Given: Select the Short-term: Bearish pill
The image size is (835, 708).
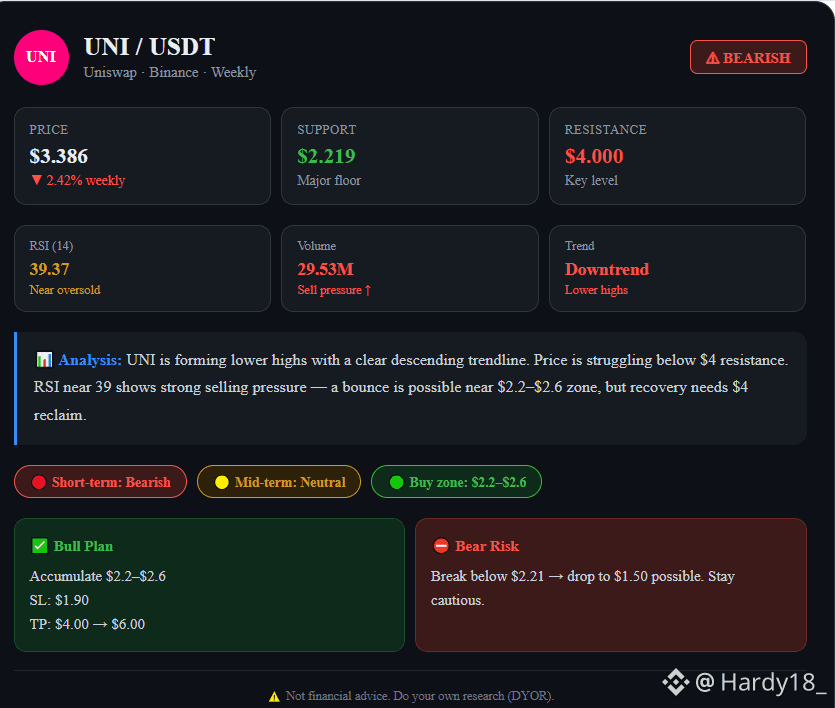Looking at the screenshot, I should pos(101,482).
